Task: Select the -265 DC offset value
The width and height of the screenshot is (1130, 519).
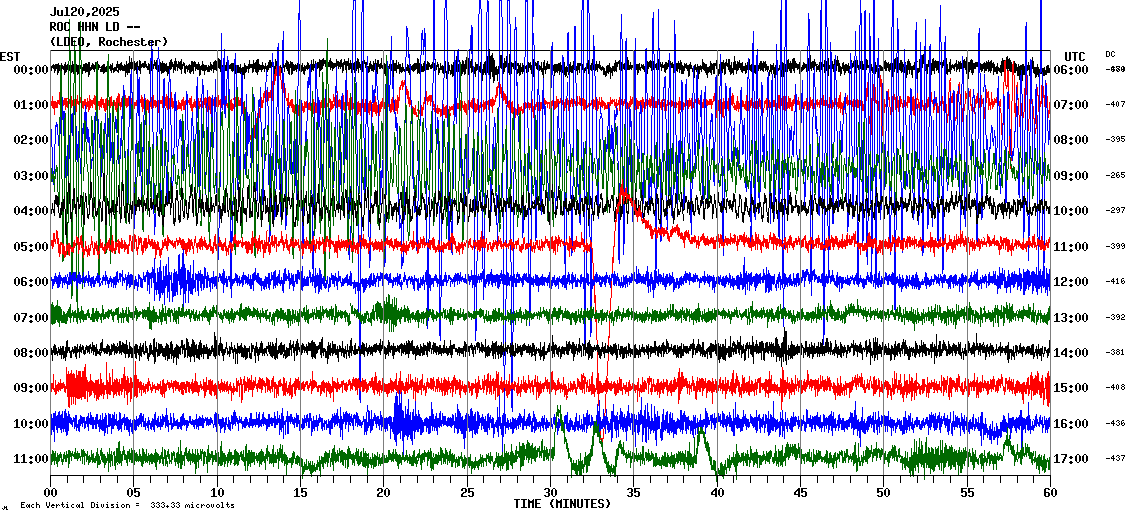Action: coord(1115,176)
